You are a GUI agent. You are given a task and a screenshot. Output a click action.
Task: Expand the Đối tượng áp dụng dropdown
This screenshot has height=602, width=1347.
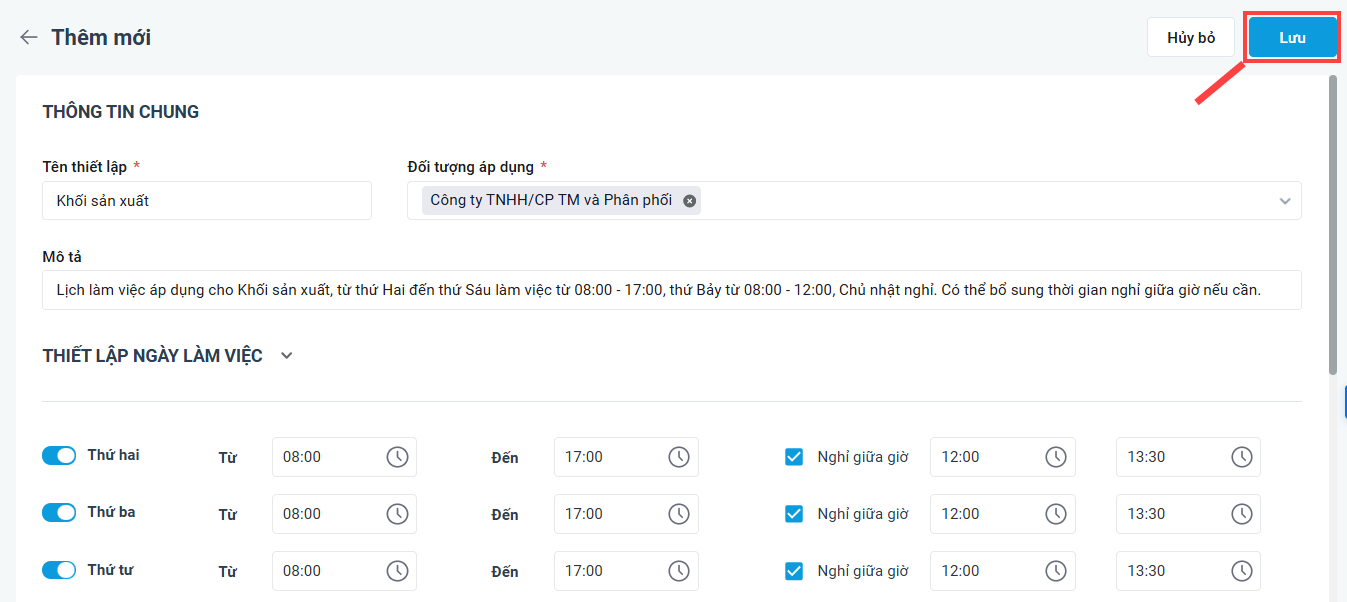point(1285,201)
